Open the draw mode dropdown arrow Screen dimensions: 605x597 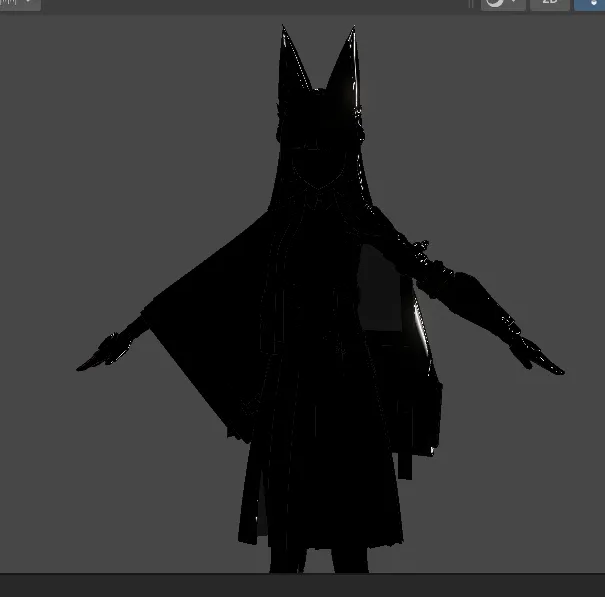[x=514, y=3]
